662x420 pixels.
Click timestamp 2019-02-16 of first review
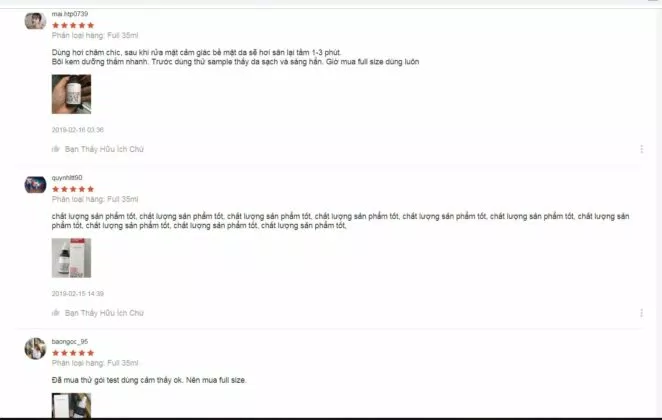78,130
